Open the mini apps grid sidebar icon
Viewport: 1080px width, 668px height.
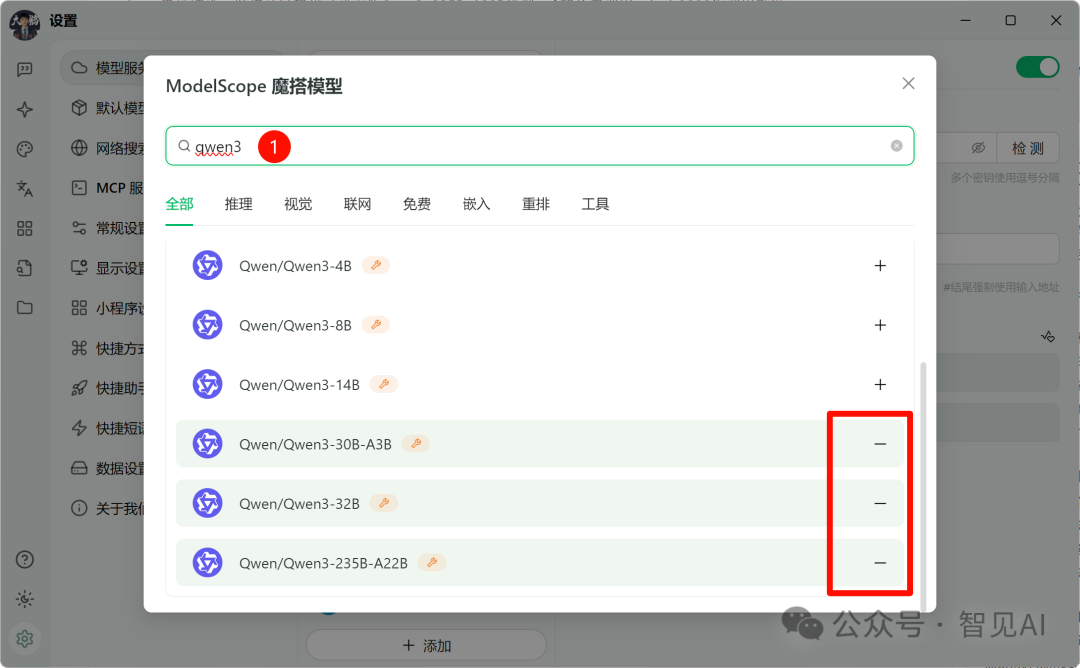click(x=25, y=229)
